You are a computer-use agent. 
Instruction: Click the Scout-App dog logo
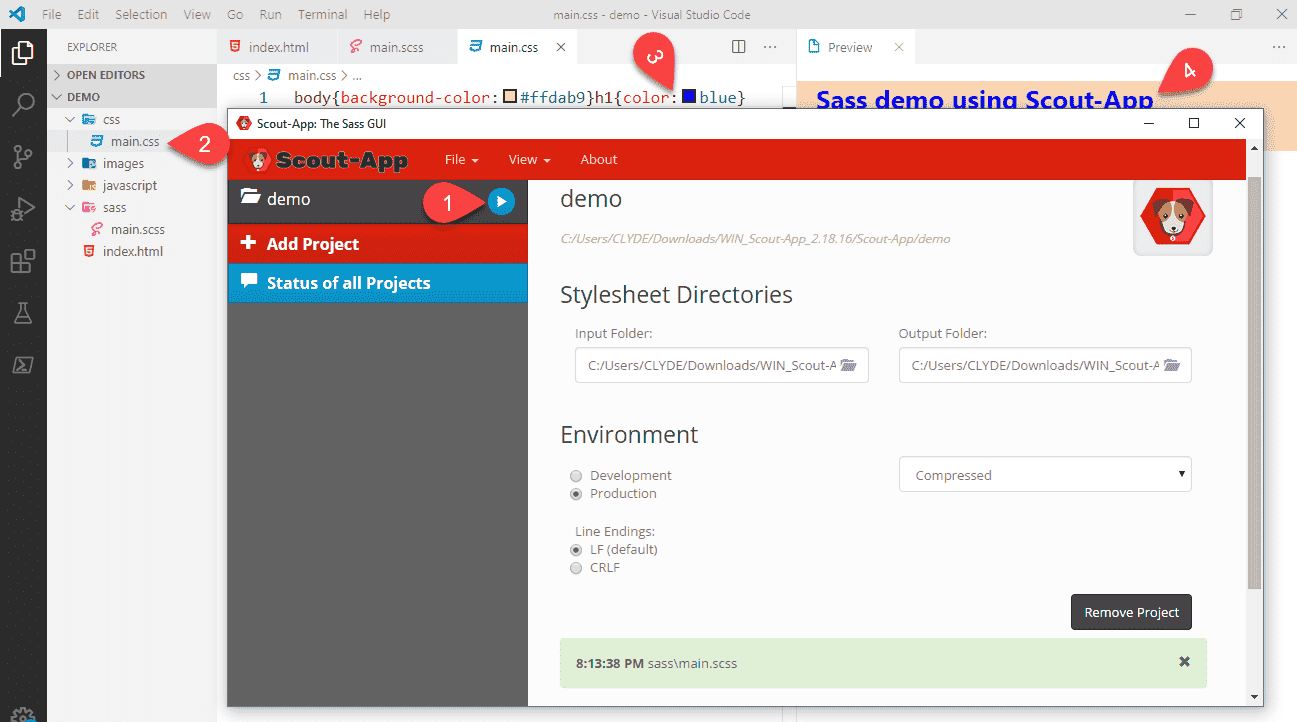pos(260,160)
